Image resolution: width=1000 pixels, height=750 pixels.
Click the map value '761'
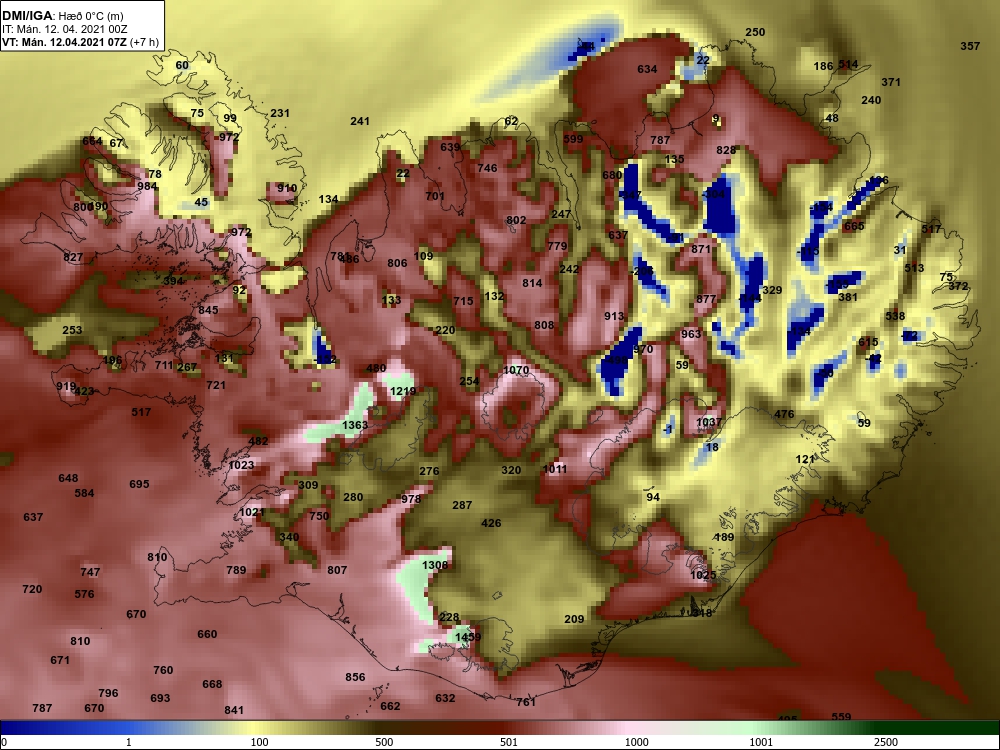click(526, 702)
